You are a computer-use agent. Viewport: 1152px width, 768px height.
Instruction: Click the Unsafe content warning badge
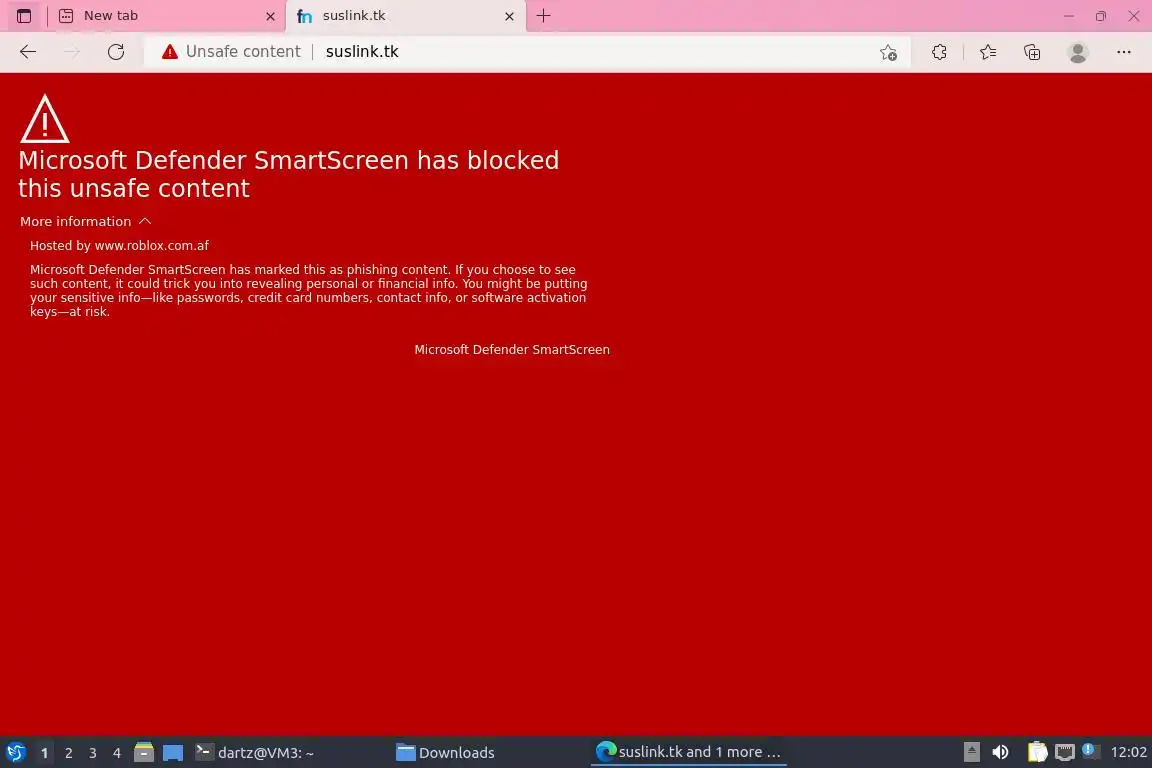click(231, 51)
